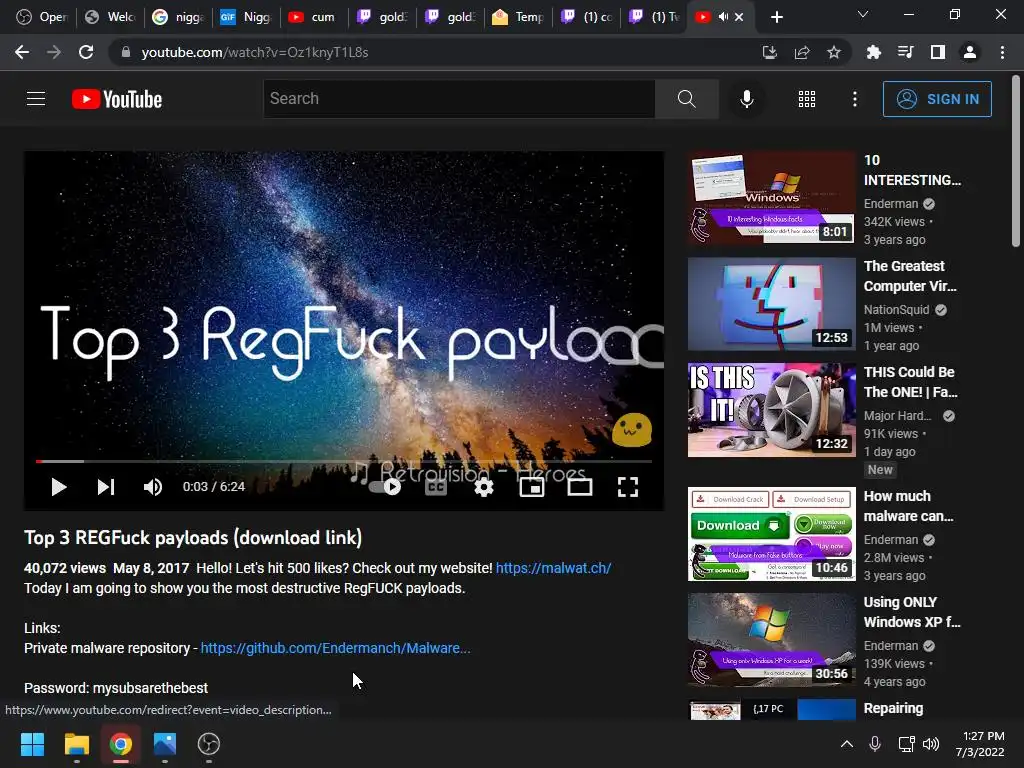Click the search magnifier button
Viewport: 1024px width, 768px height.
click(x=686, y=99)
